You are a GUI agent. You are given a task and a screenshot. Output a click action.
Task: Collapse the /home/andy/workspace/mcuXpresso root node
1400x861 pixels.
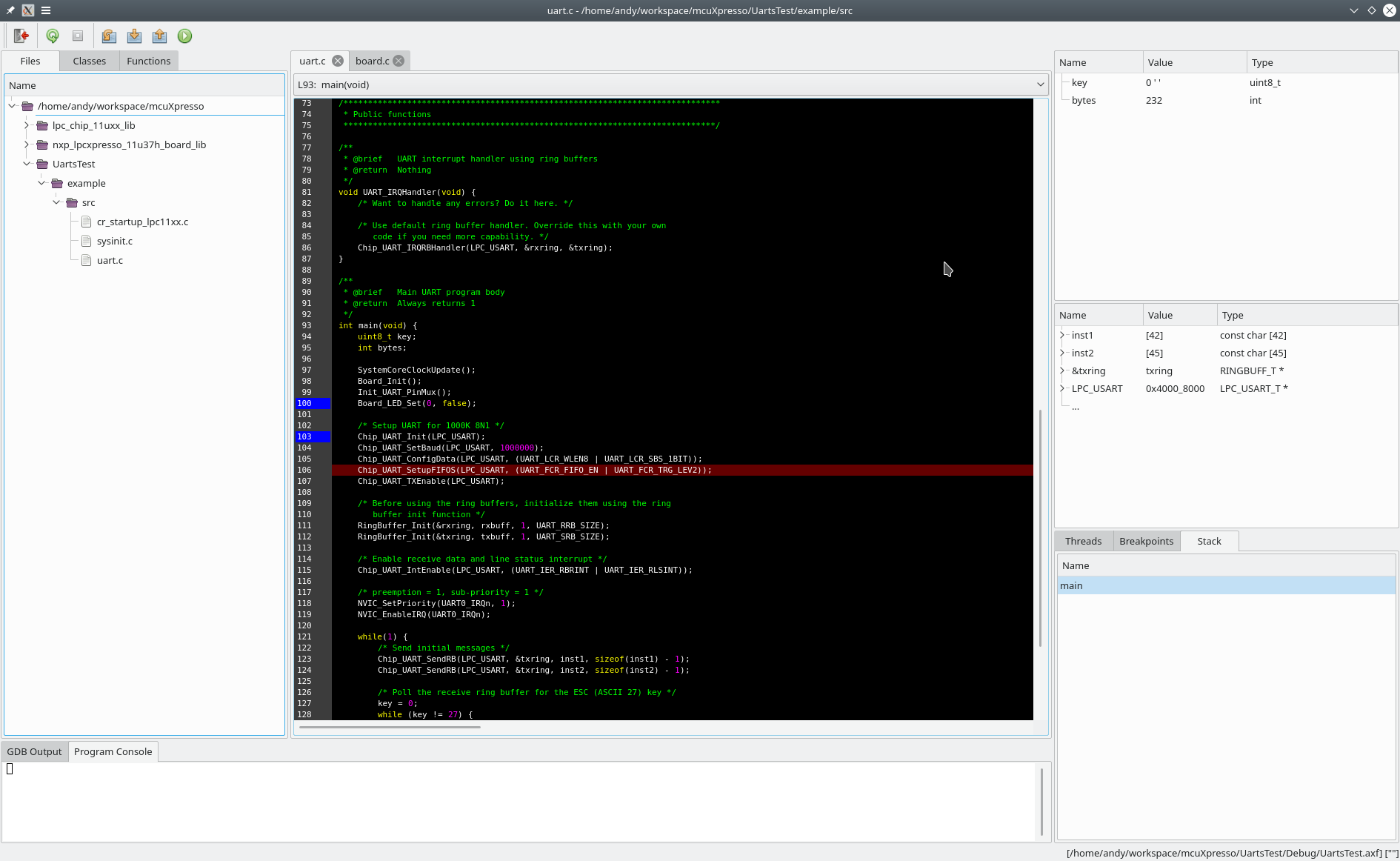coord(13,106)
